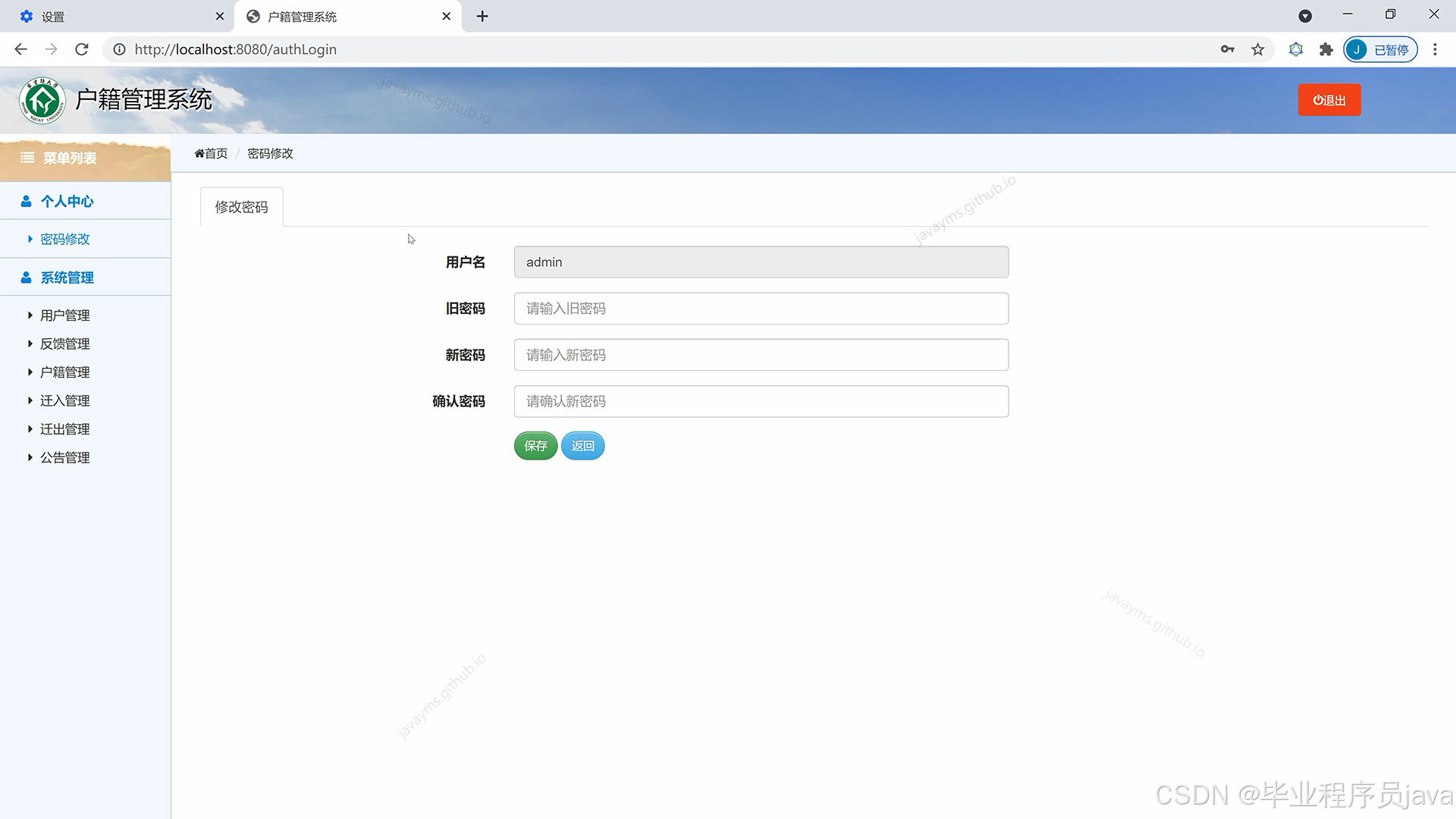This screenshot has width=1456, height=819.
Task: Click the 用户名 field showing admin
Action: (761, 262)
